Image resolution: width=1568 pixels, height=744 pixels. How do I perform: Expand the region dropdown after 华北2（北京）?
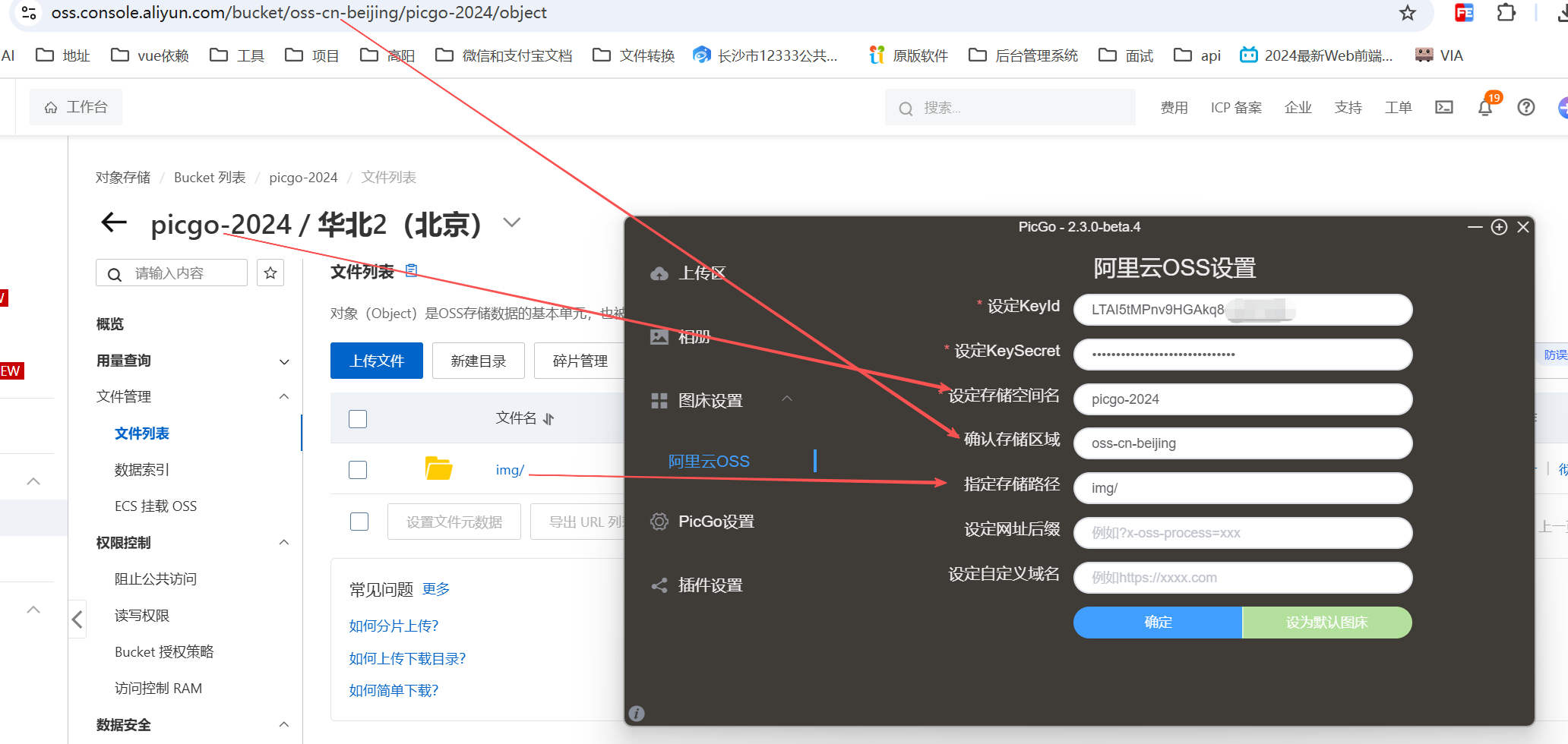coord(512,223)
